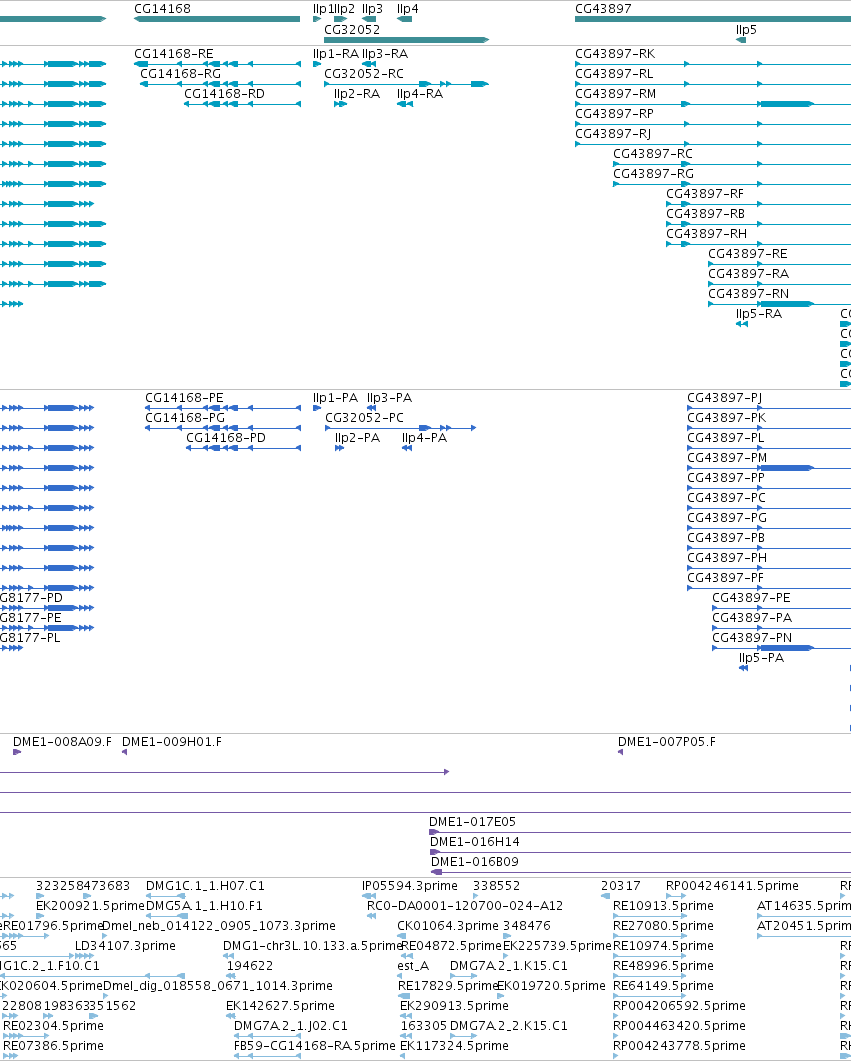Viewport: 851px width, 1061px height.
Task: Click the Ilp5 gene label
Action: point(746,30)
